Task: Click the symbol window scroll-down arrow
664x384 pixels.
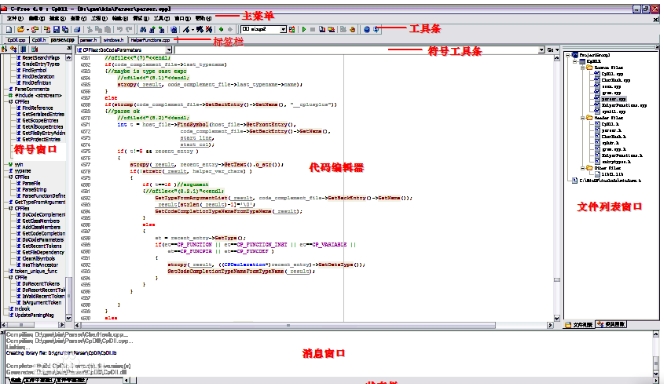Action: pos(69,318)
